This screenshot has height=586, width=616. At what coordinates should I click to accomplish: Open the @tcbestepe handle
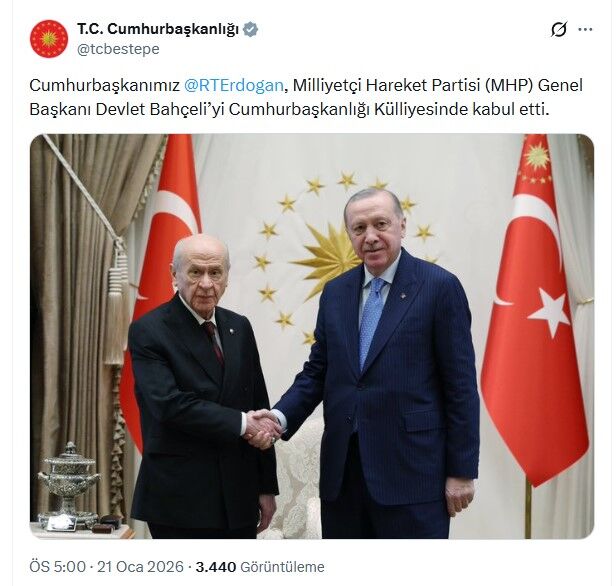point(118,49)
